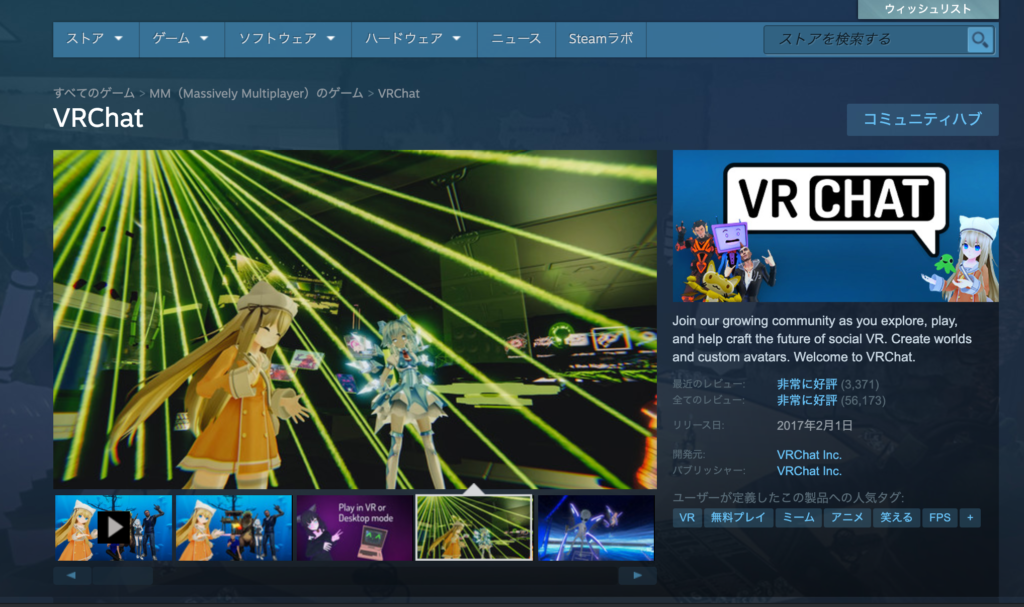
Task: Open the ソフトウェア dropdown menu
Action: [x=287, y=39]
